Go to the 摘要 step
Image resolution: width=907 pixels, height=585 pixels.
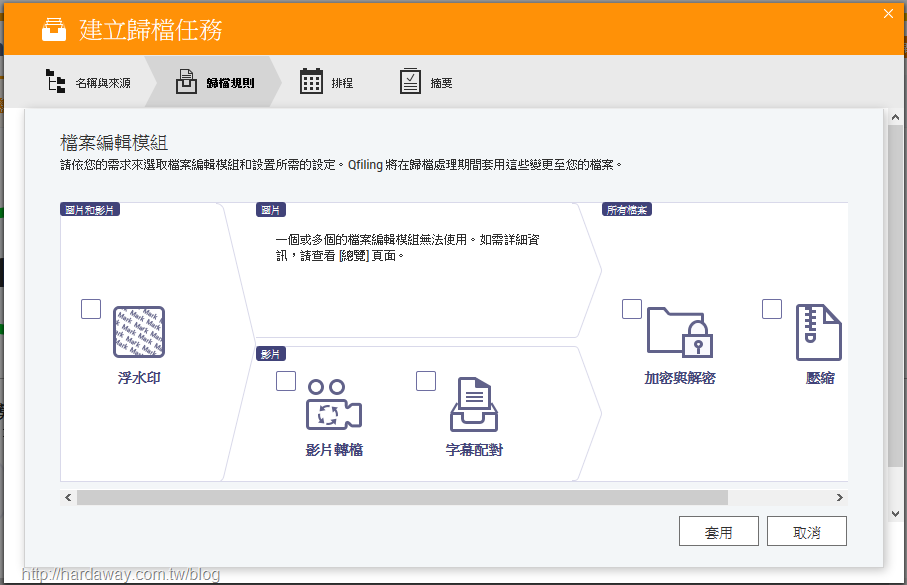point(426,82)
